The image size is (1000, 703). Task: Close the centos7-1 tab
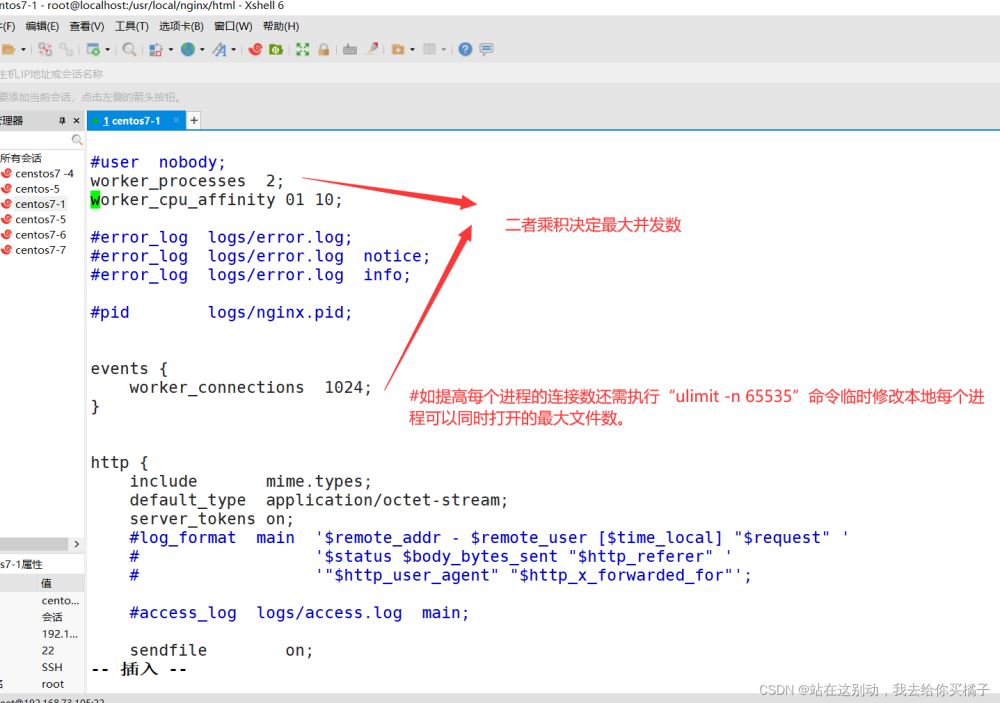pos(176,120)
